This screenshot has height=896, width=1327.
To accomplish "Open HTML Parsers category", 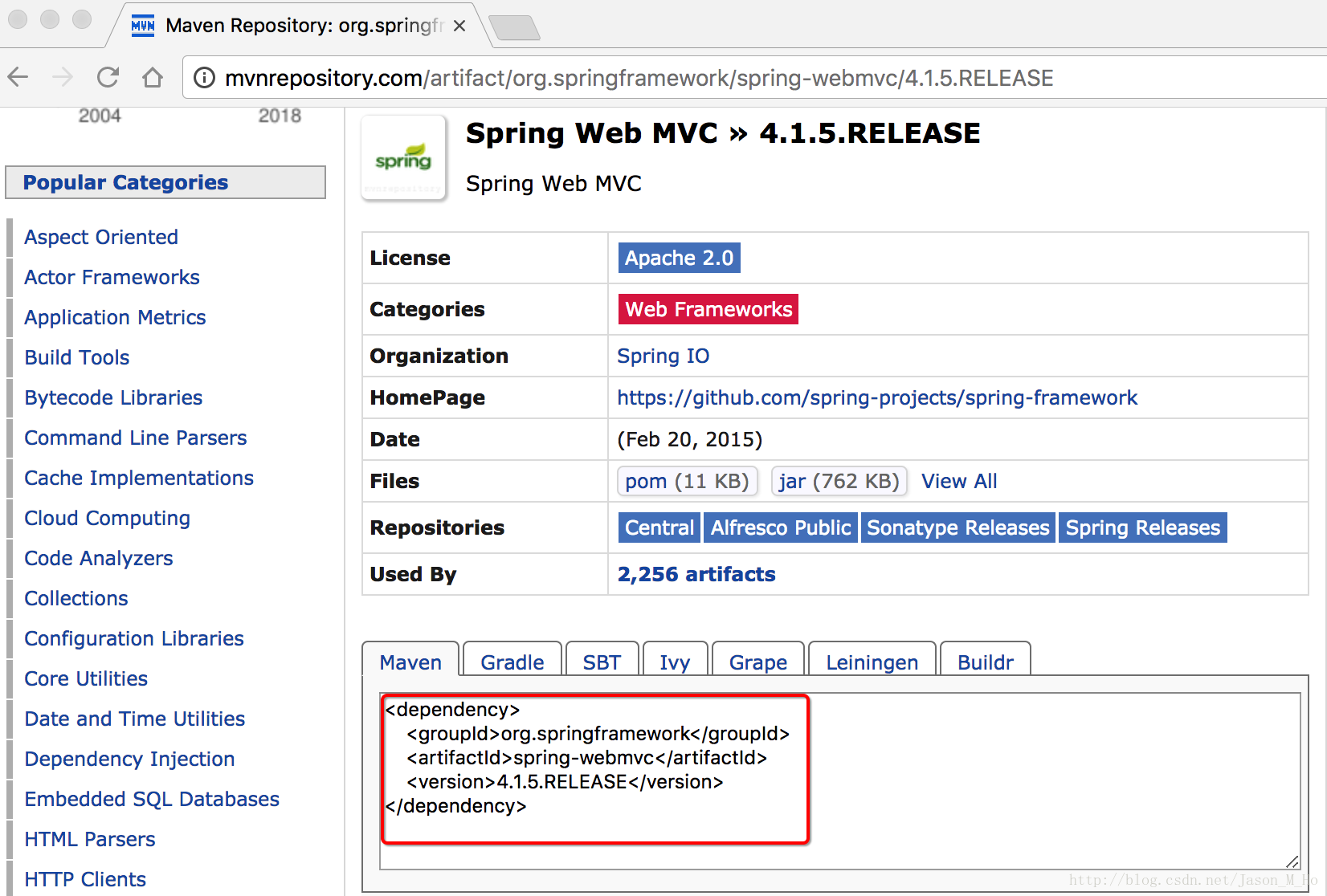I will pos(90,839).
